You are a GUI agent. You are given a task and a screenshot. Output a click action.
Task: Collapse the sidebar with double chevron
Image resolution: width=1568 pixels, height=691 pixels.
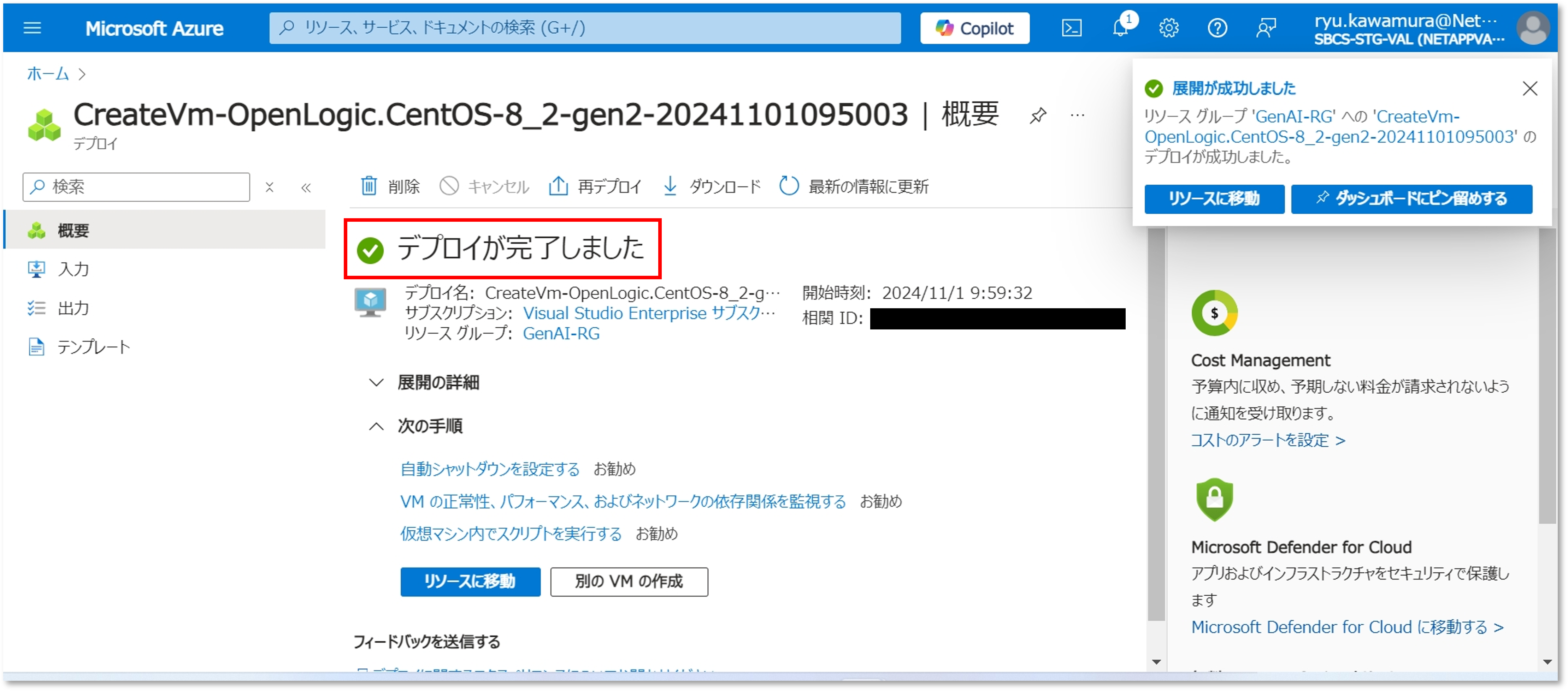(306, 187)
